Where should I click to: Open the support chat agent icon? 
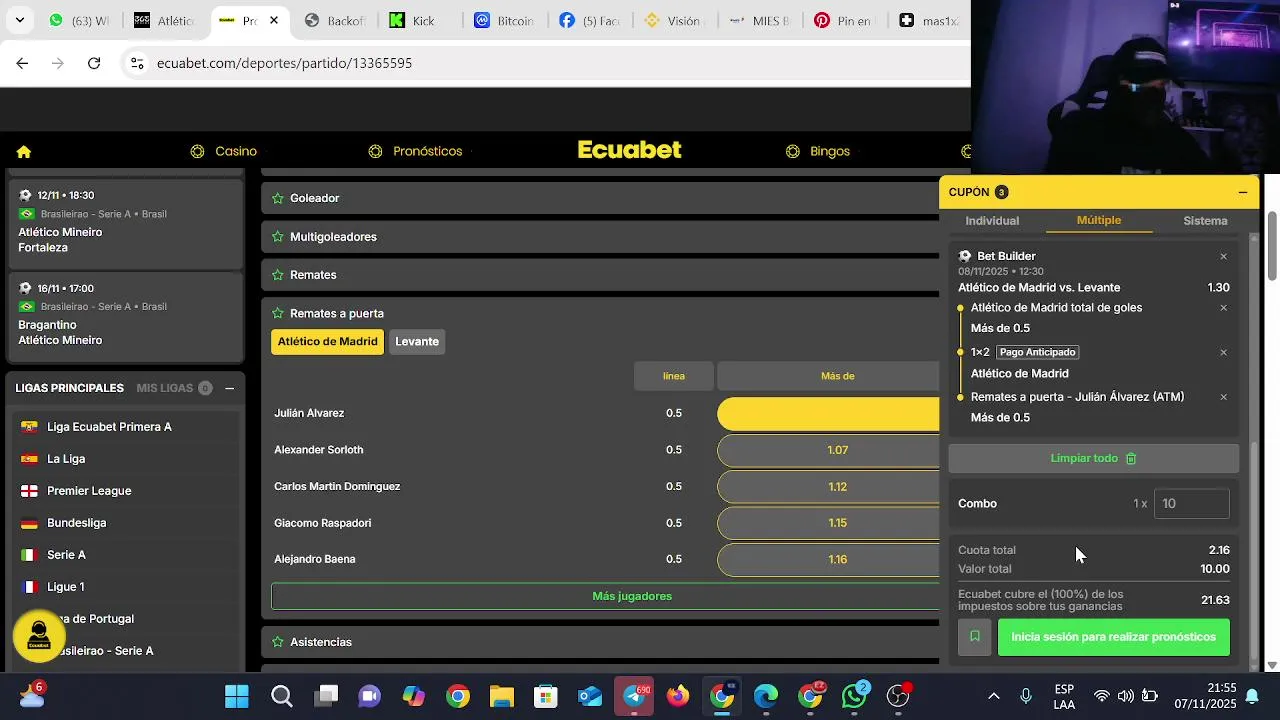(39, 635)
